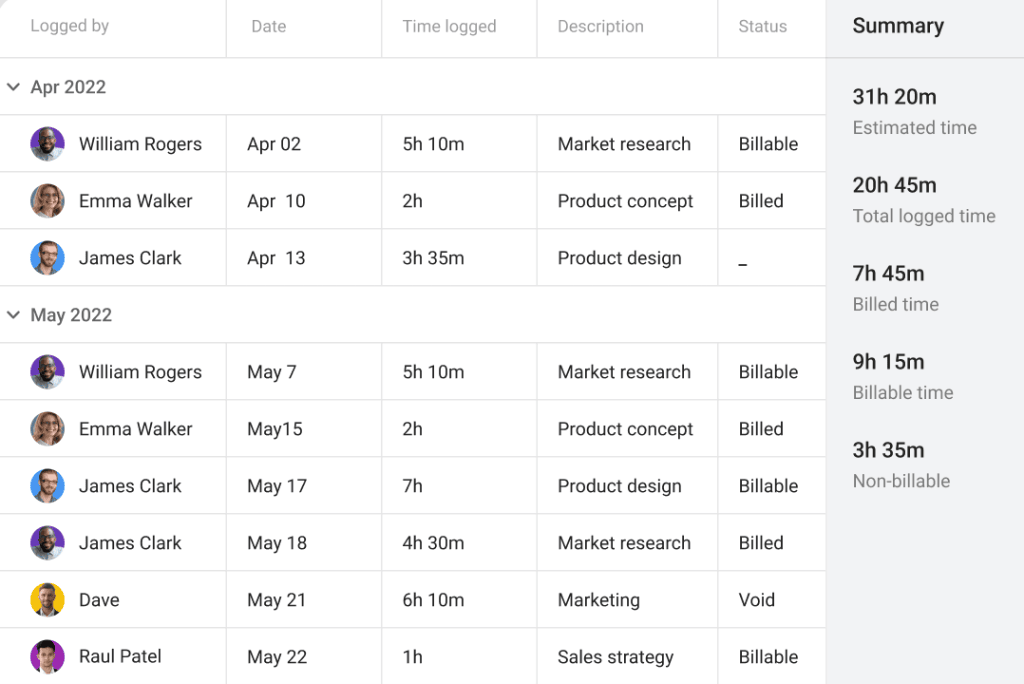
Task: Collapse the May 2022 group
Action: point(14,314)
